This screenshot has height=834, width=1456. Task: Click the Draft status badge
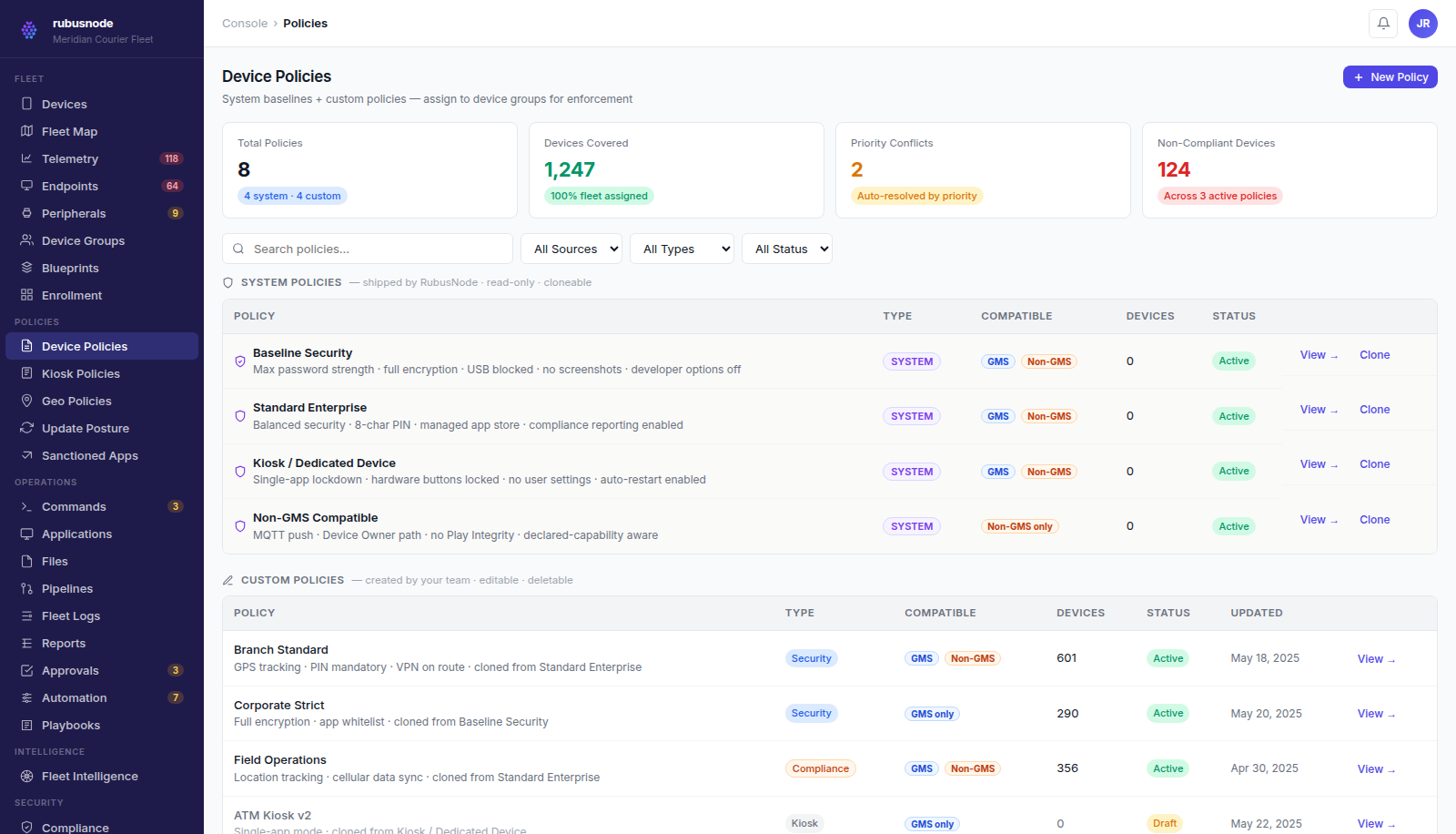1165,823
